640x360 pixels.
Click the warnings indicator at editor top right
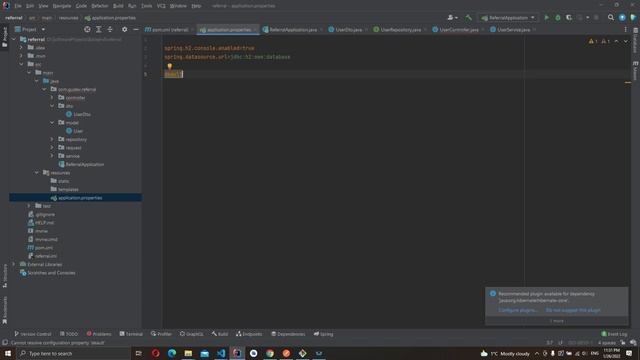[599, 41]
